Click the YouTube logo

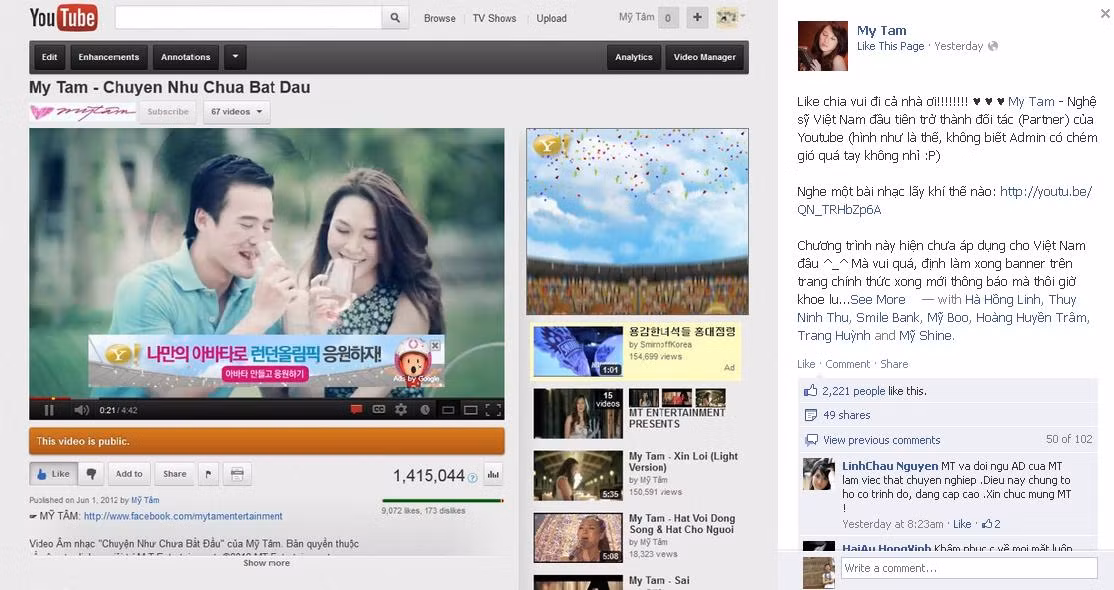[x=63, y=18]
